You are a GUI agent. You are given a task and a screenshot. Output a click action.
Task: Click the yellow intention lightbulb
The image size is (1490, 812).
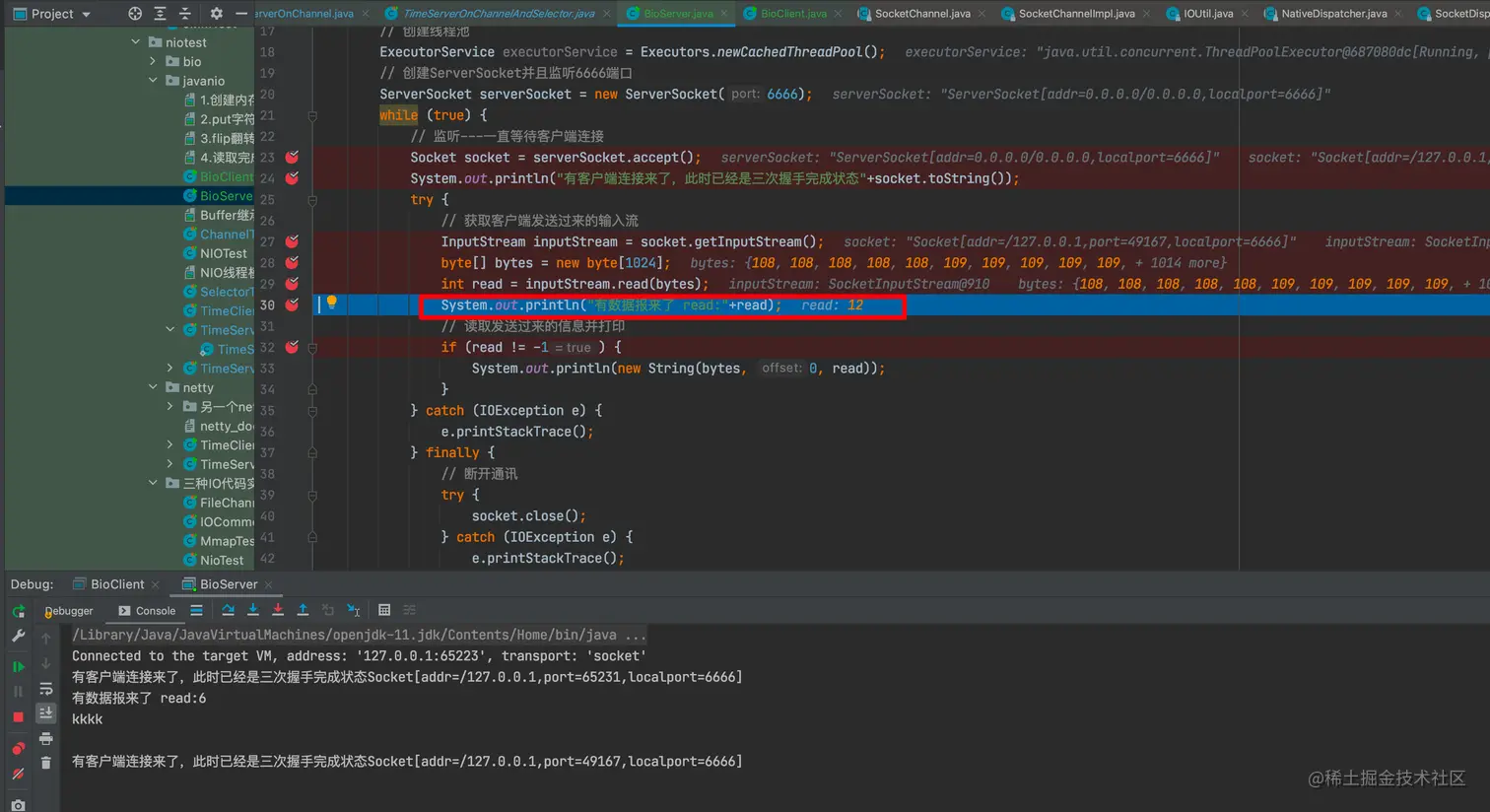pyautogui.click(x=332, y=304)
